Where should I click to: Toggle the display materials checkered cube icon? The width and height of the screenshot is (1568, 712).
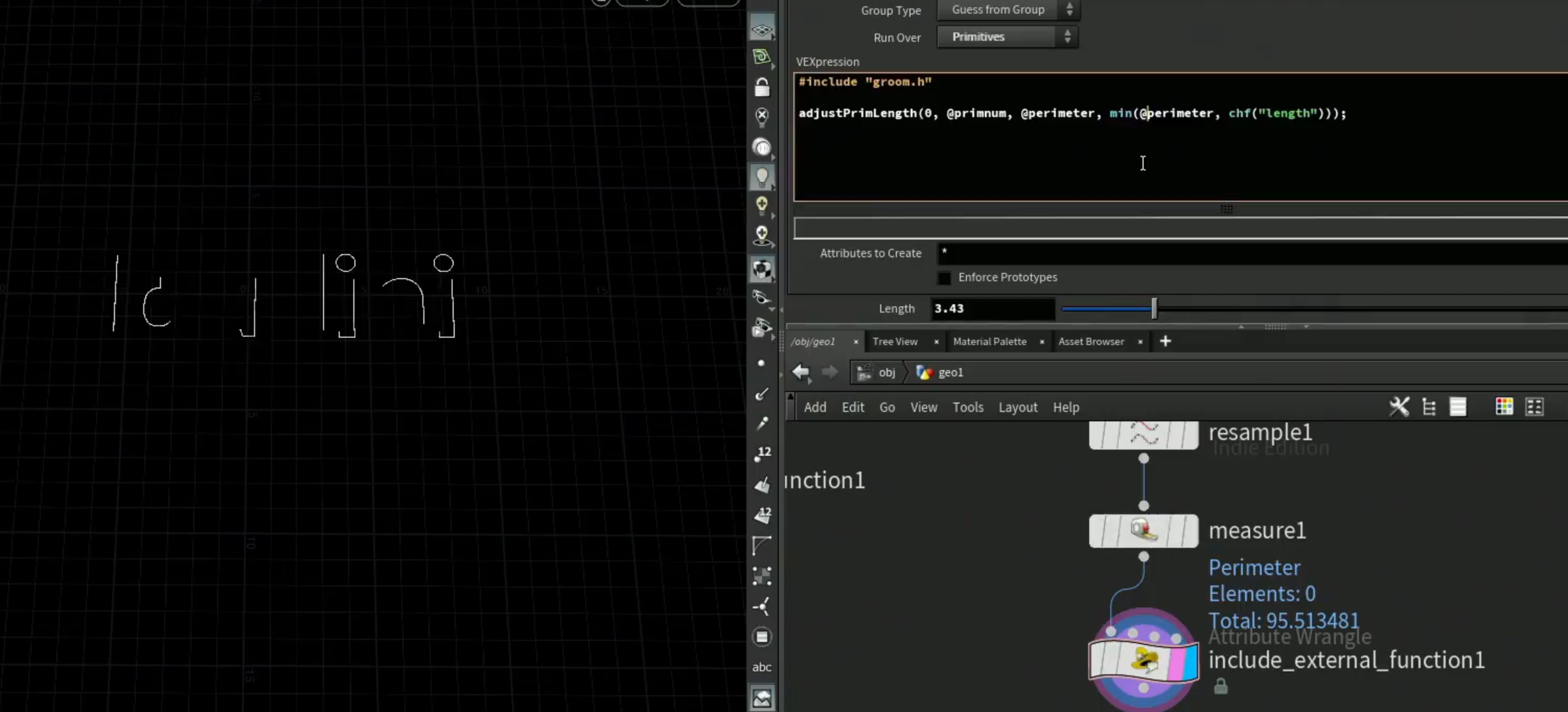tap(762, 268)
